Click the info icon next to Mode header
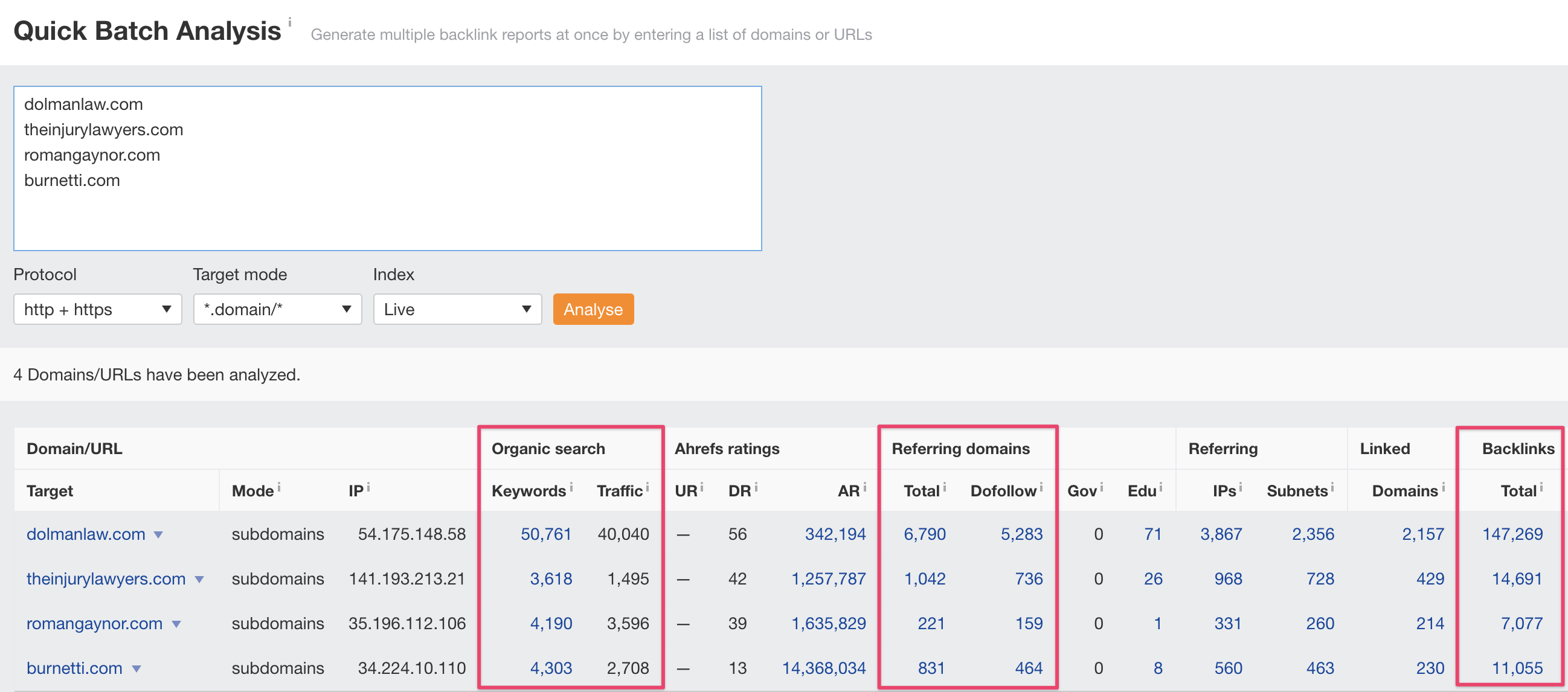 [x=279, y=487]
